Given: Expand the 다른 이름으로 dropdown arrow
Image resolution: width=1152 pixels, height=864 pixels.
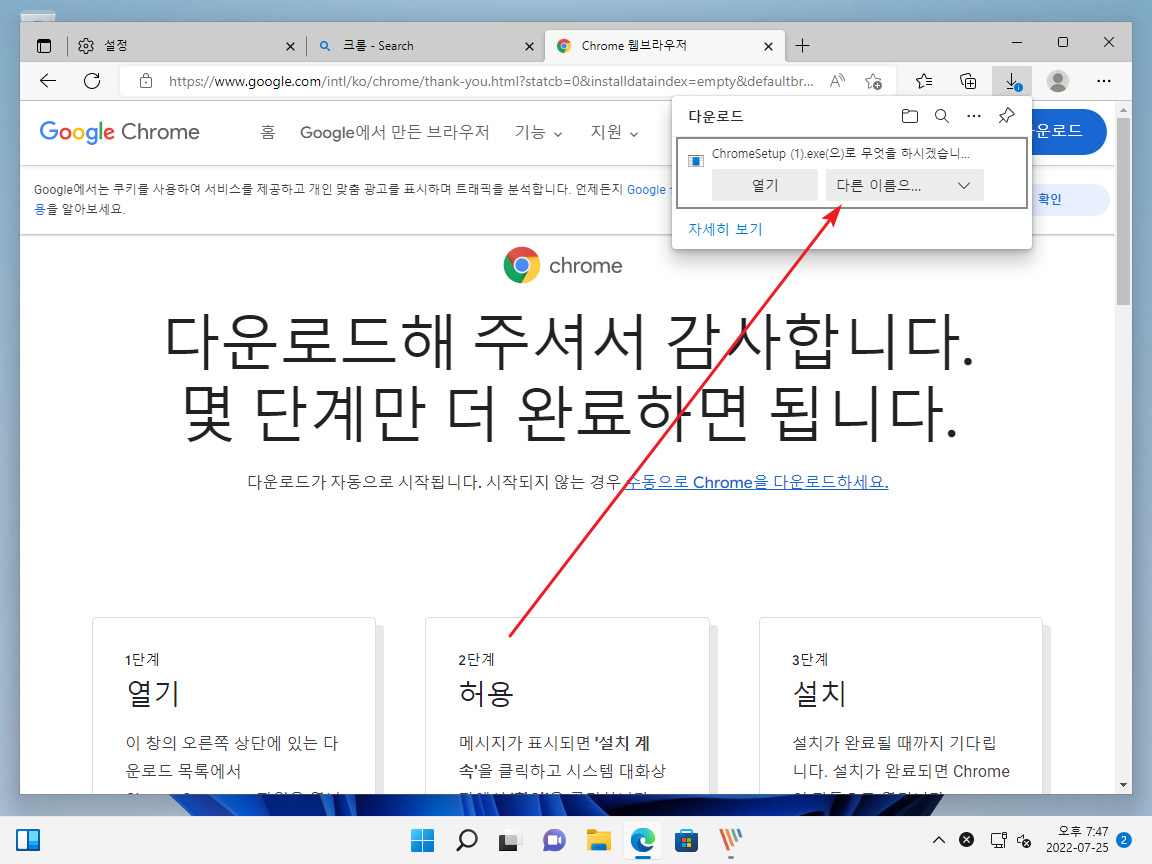Looking at the screenshot, I should pos(964,185).
